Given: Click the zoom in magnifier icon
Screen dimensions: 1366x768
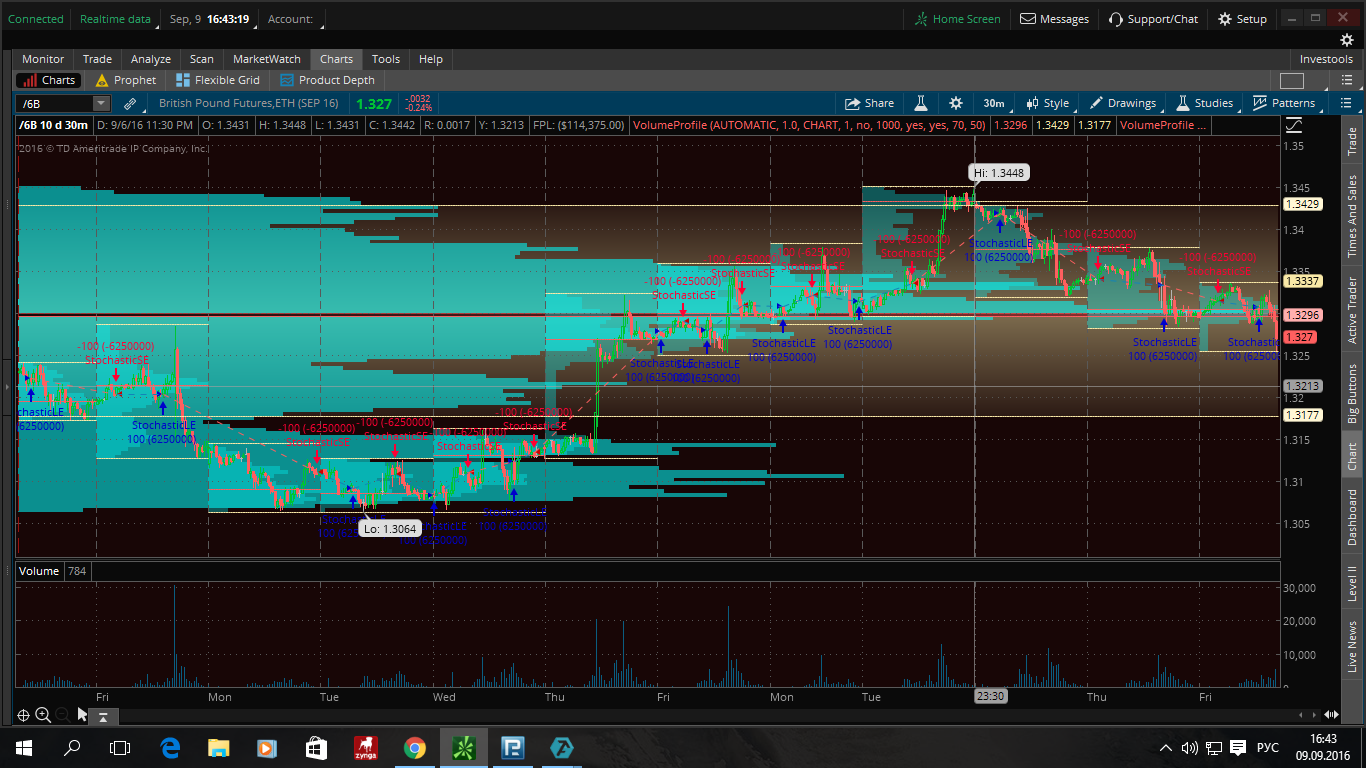Looking at the screenshot, I should (43, 715).
